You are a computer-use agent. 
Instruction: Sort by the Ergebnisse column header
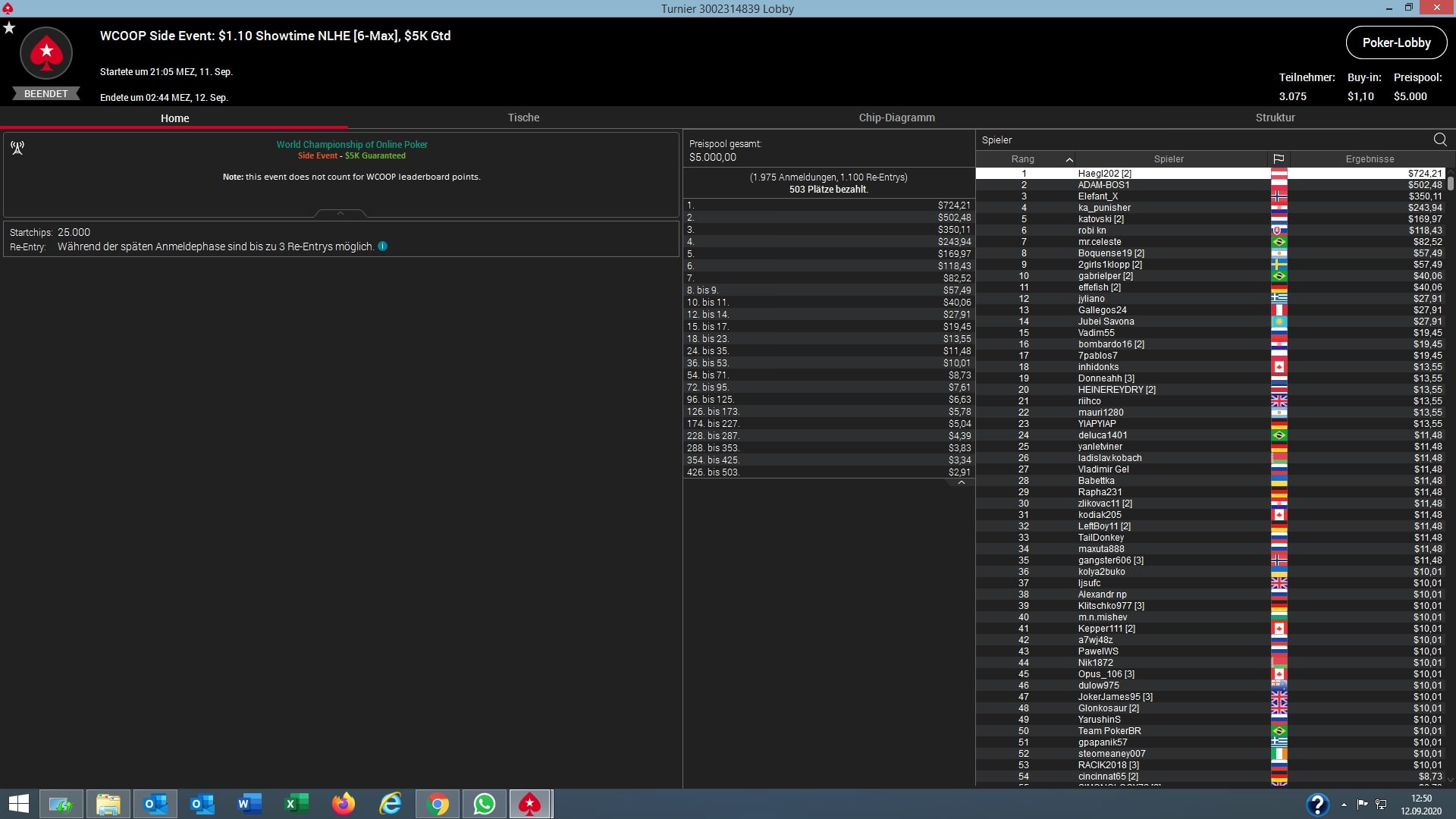click(1370, 159)
